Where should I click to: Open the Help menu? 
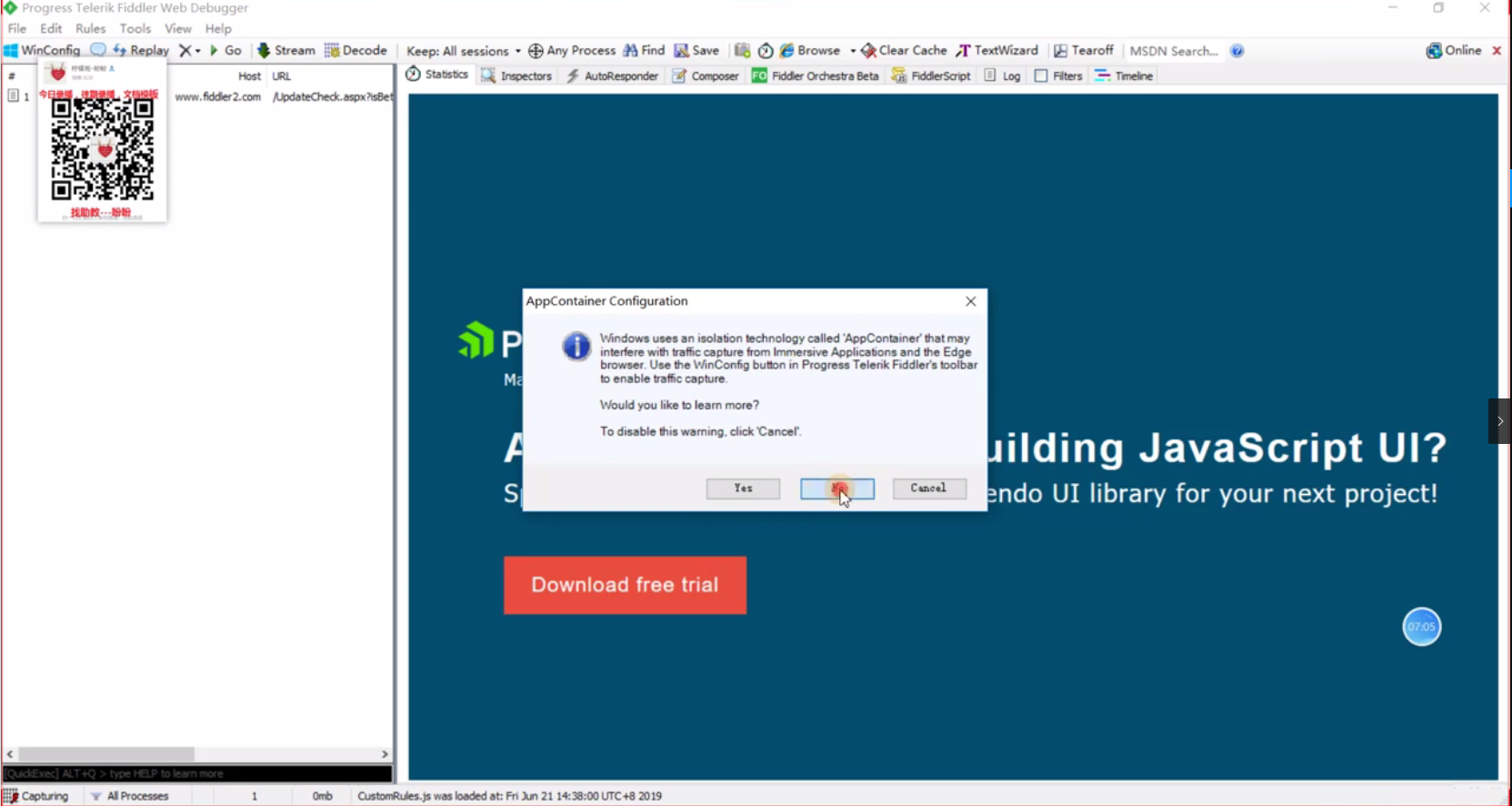(218, 28)
